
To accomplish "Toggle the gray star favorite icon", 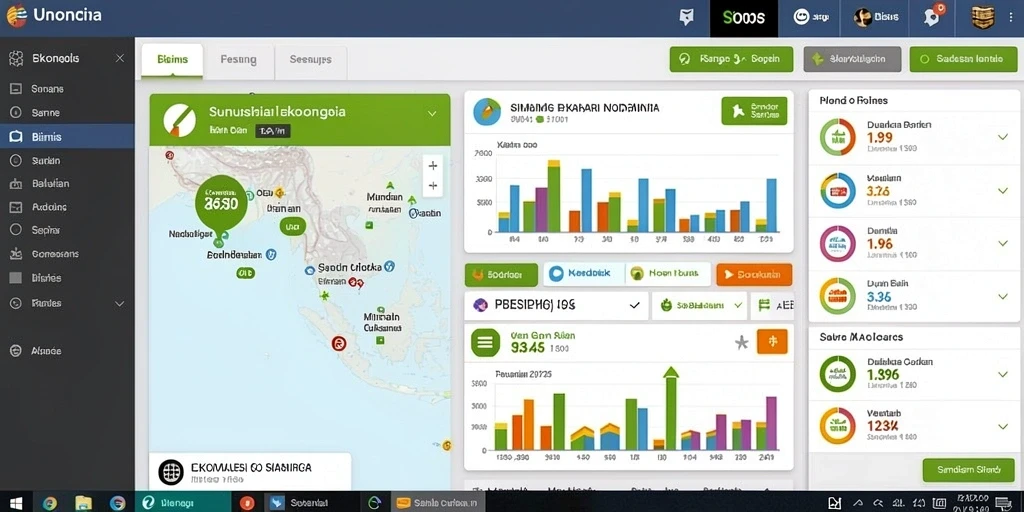I will pos(741,342).
